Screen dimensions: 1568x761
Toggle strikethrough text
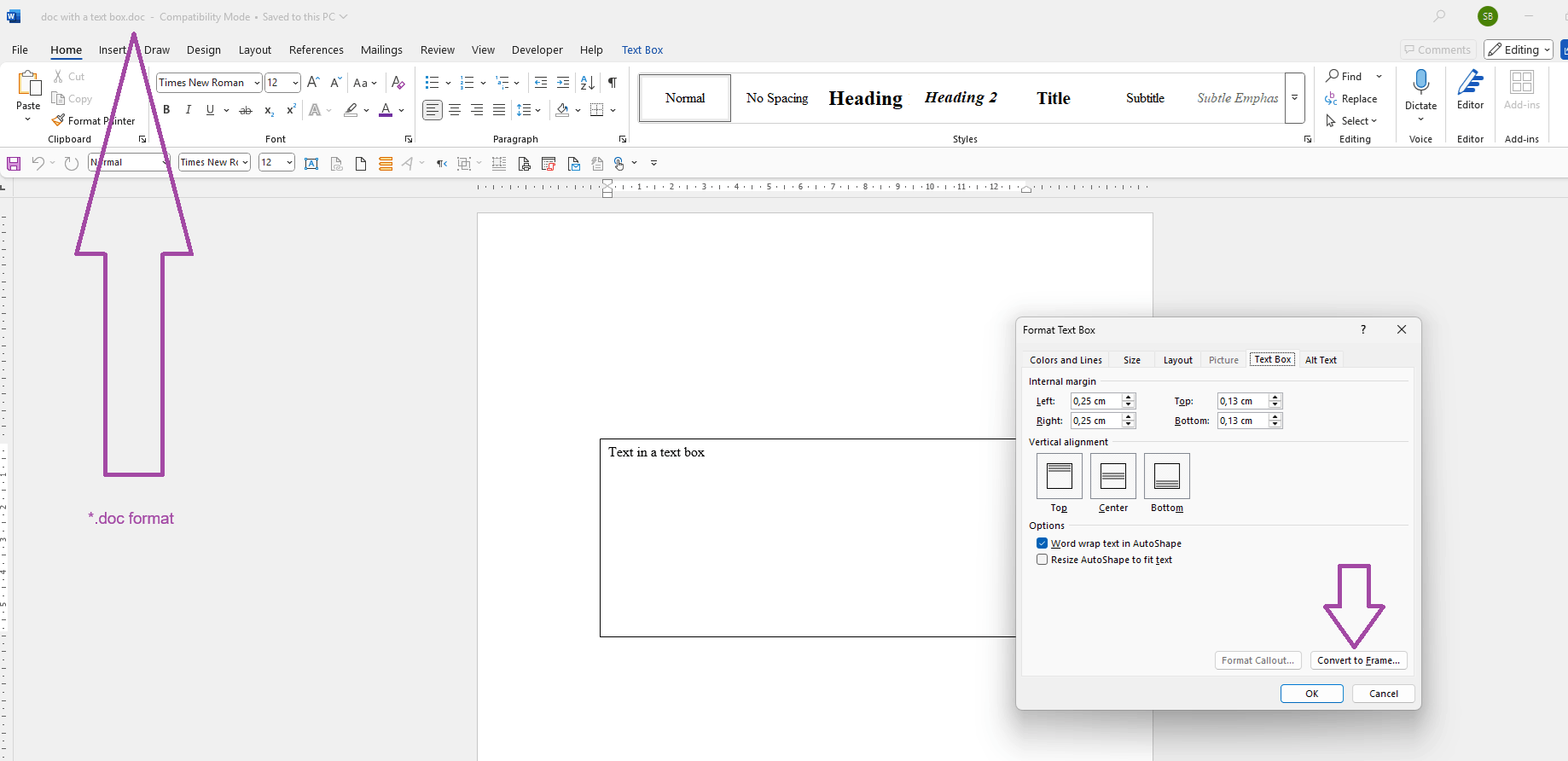[246, 110]
